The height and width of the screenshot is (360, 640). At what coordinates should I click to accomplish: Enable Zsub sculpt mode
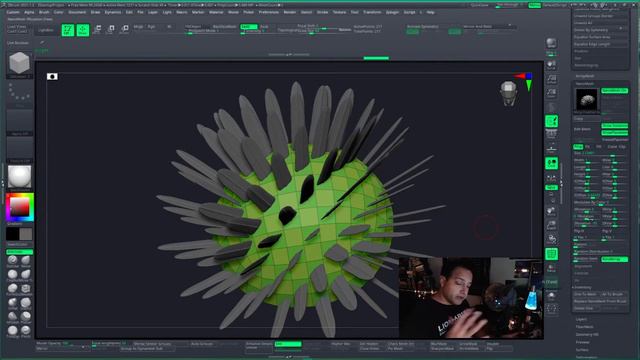tap(264, 27)
